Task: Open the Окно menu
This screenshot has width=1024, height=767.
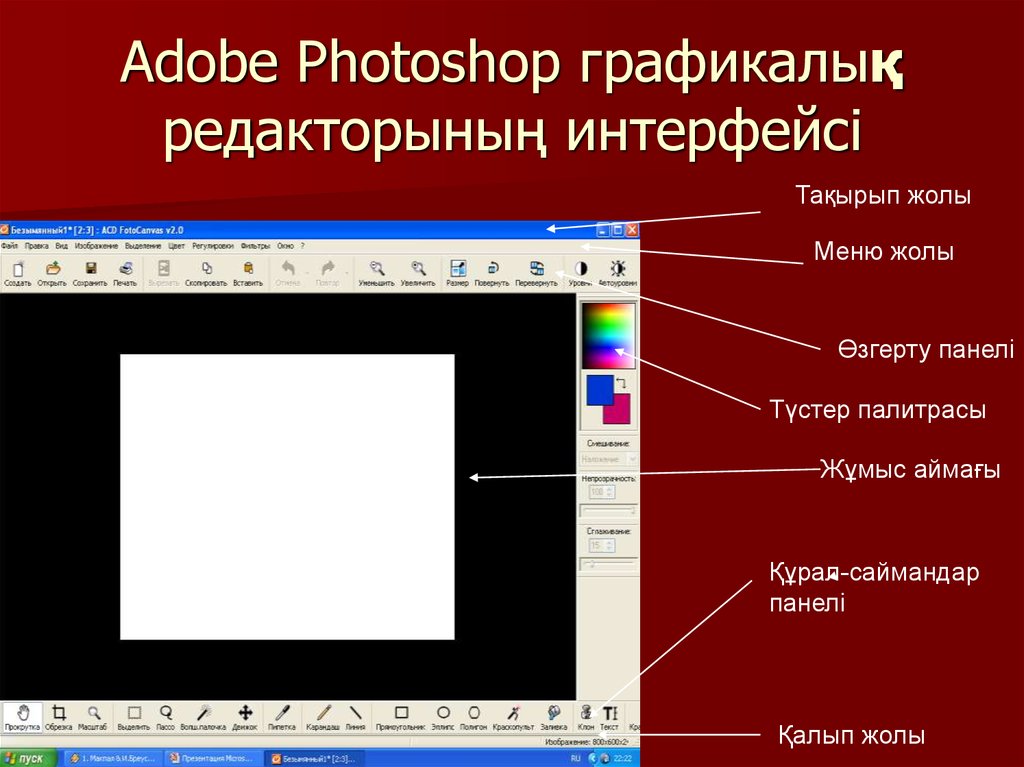Action: point(285,246)
